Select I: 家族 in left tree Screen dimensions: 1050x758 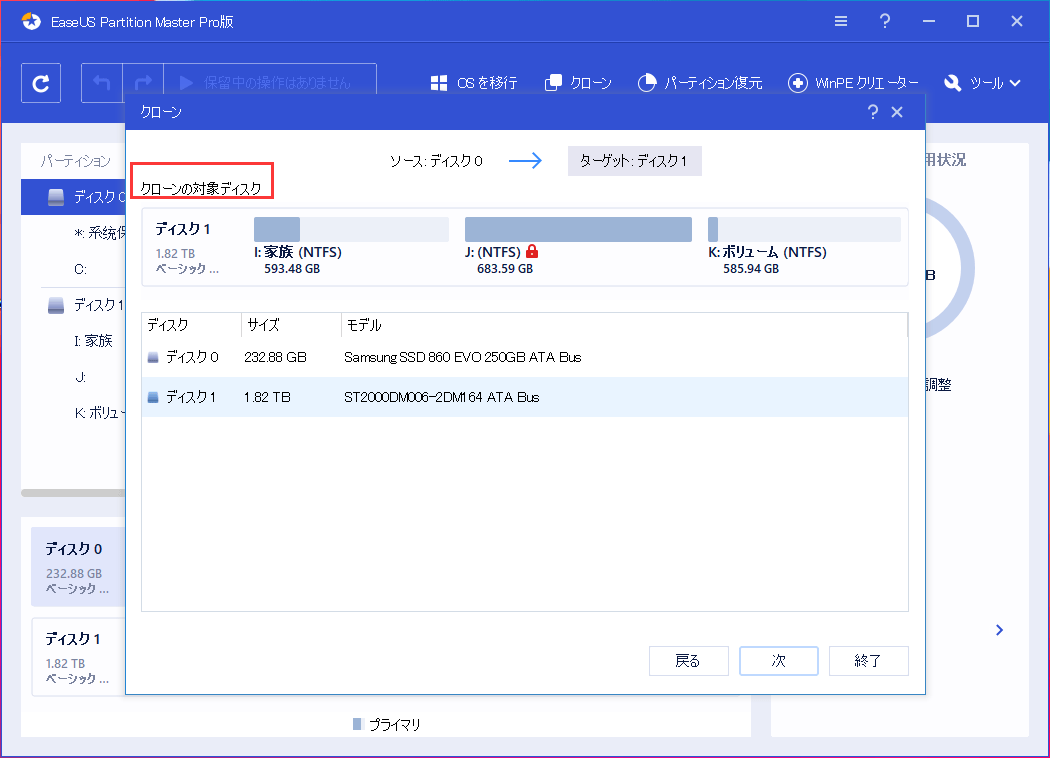[93, 341]
